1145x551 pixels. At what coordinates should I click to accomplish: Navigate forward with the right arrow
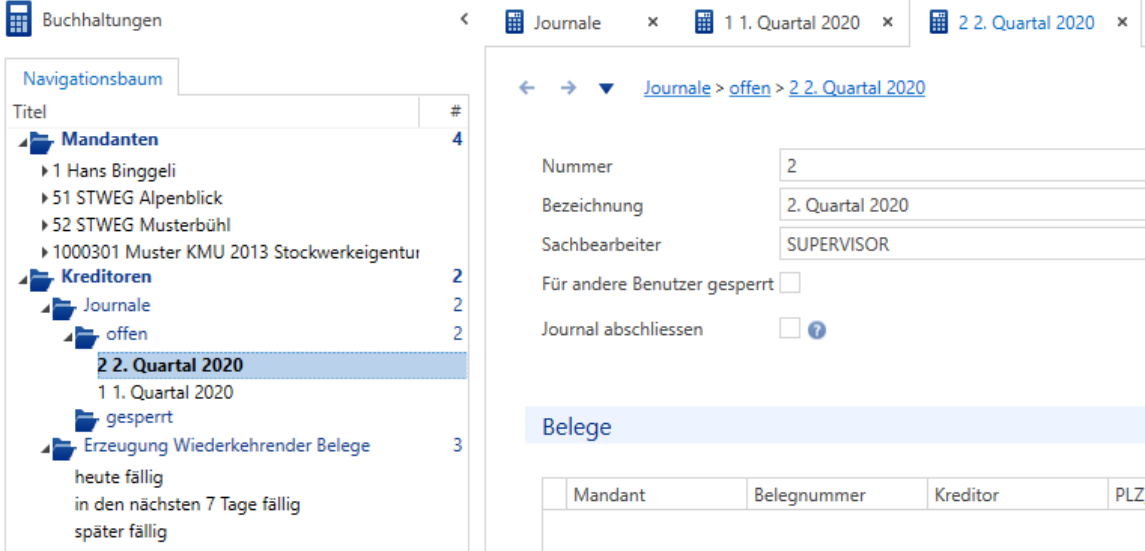pos(568,88)
